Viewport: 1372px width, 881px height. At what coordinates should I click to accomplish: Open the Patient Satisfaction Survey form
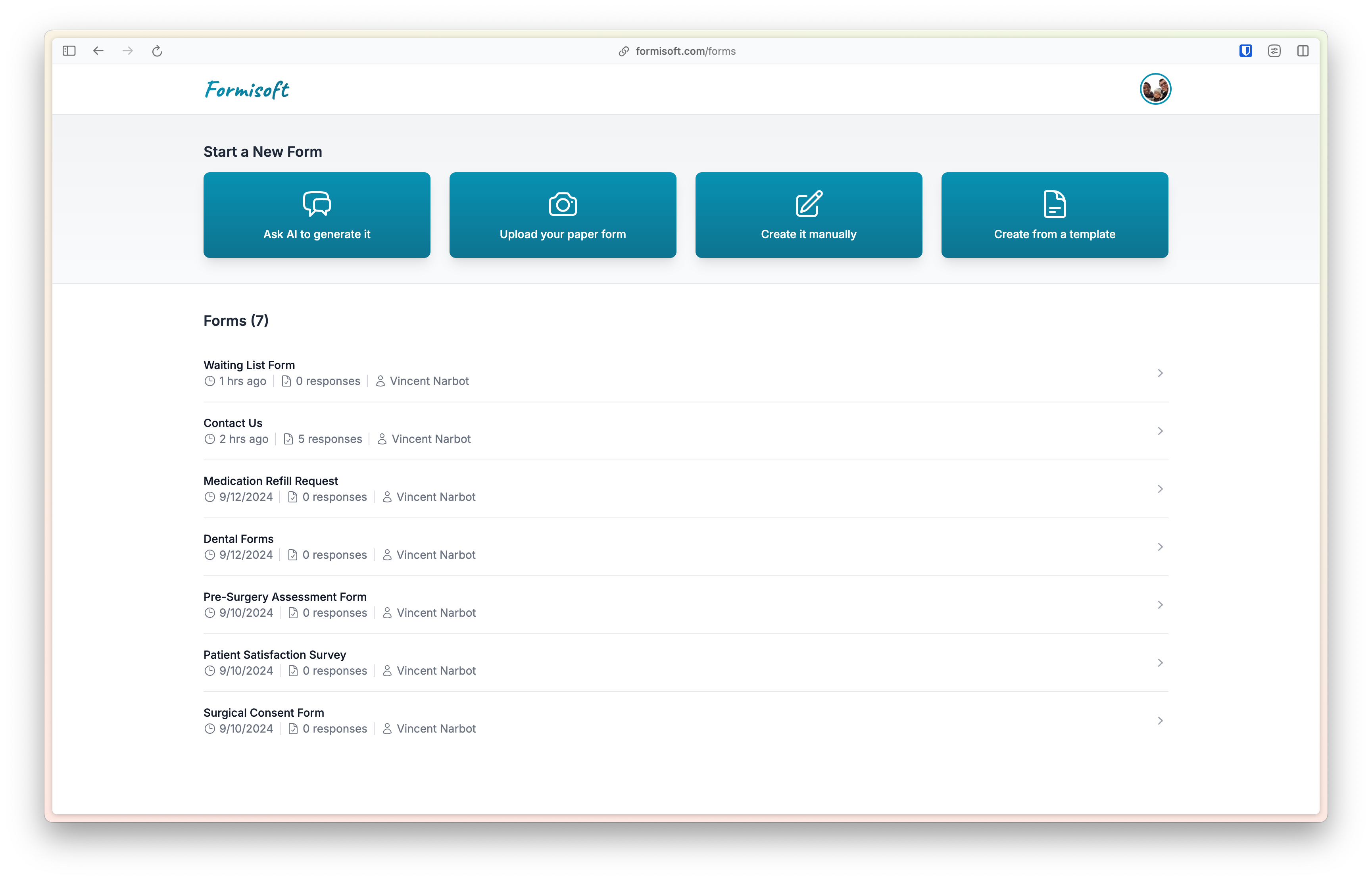point(275,655)
